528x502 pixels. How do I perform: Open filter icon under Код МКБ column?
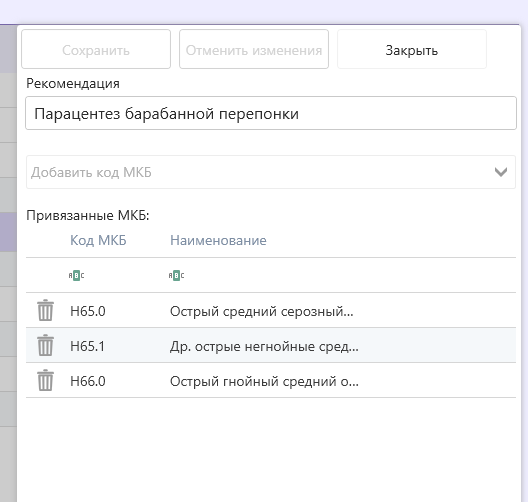[x=76, y=275]
